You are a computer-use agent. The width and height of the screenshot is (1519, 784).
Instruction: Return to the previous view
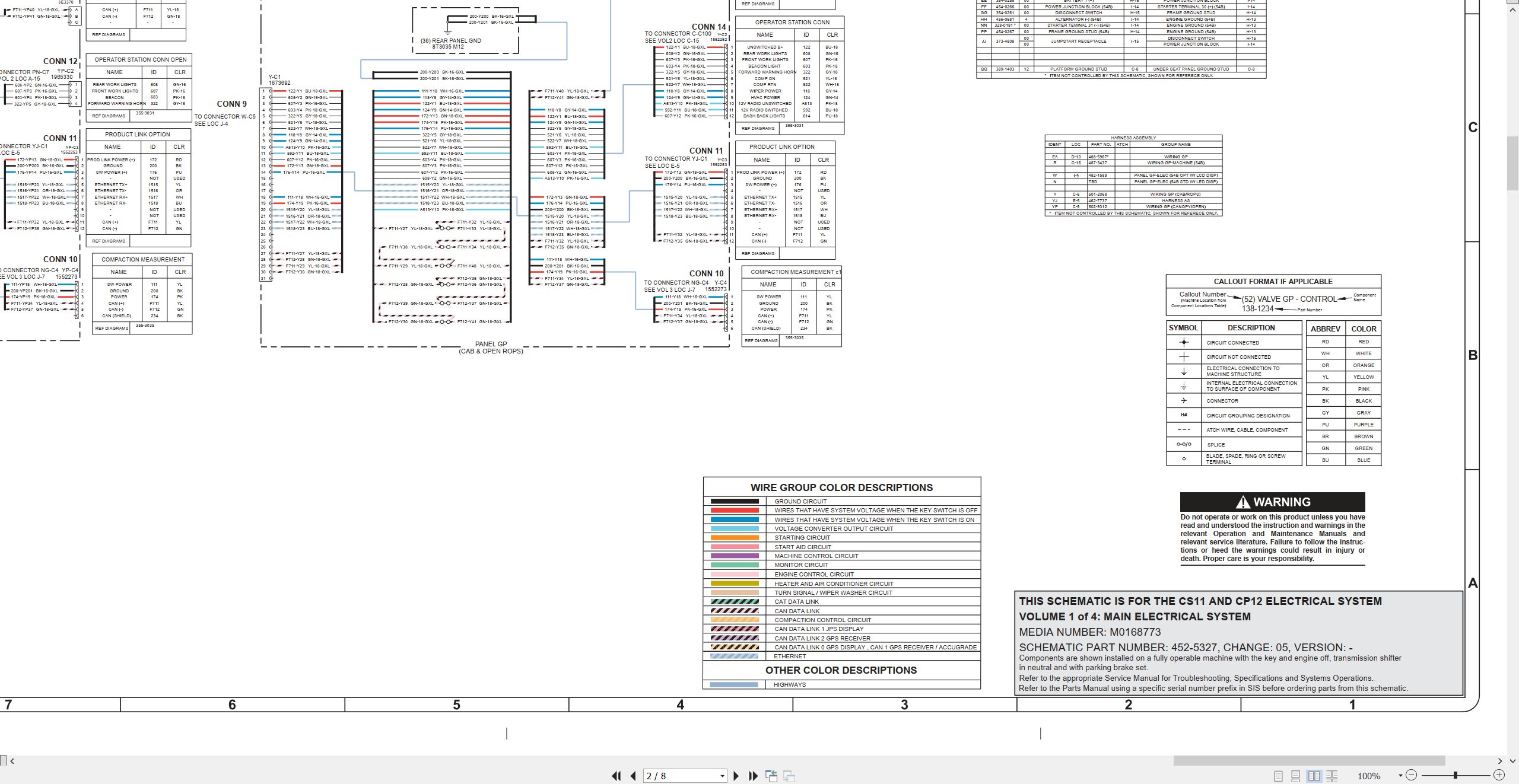pos(771,776)
